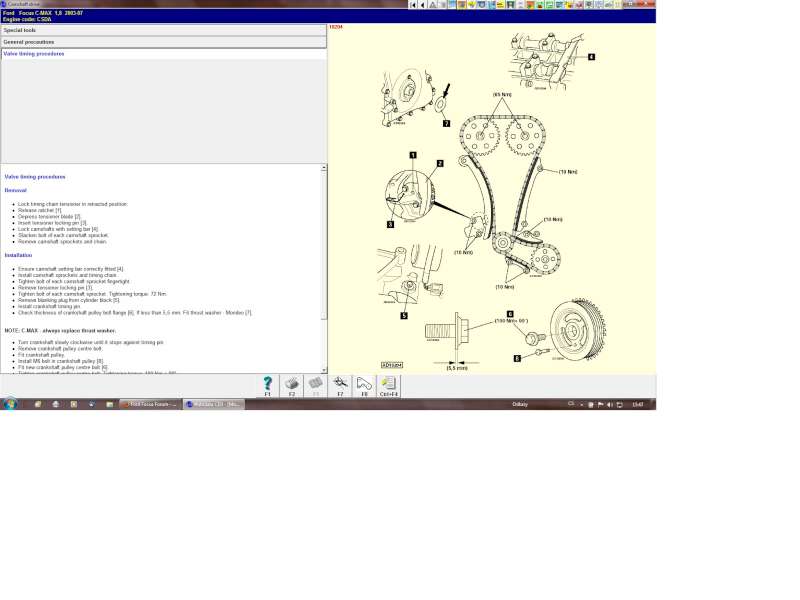
Task: Click the Ctrl+F4 close document button
Action: tap(389, 384)
